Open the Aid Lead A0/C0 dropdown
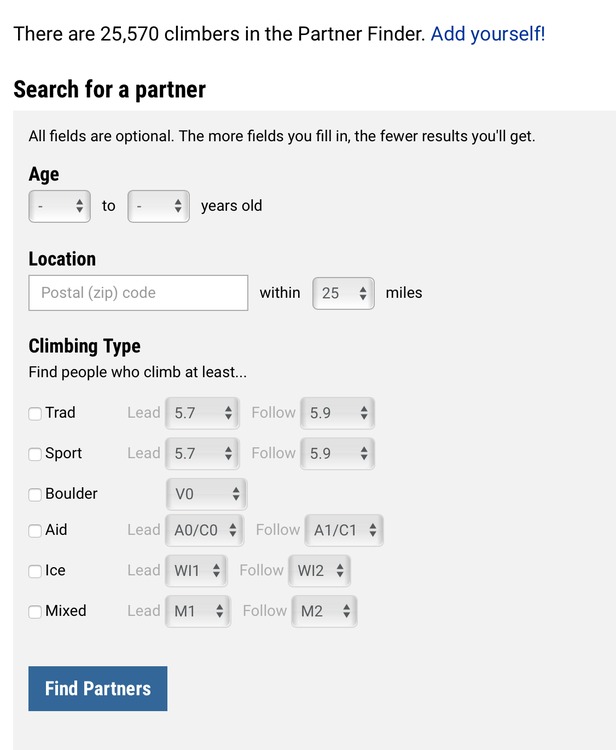This screenshot has height=750, width=616. [205, 530]
